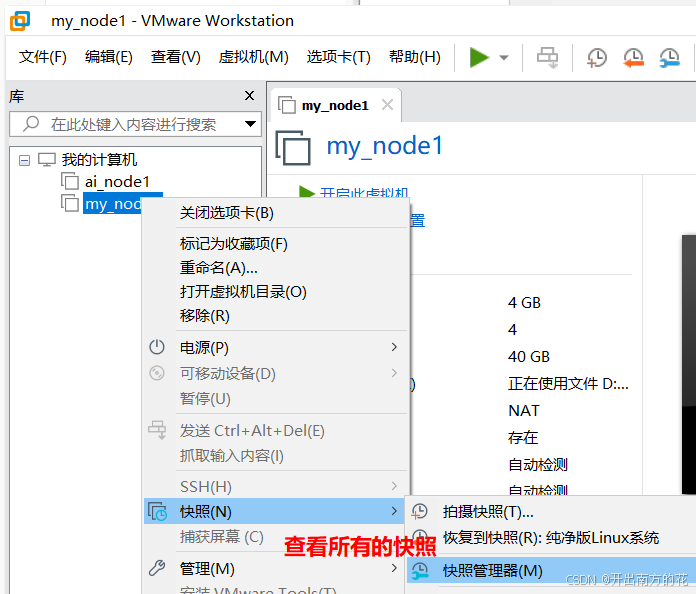Image resolution: width=696 pixels, height=594 pixels.
Task: Click ai_node1 VM icon in tree
Action: pos(70,181)
